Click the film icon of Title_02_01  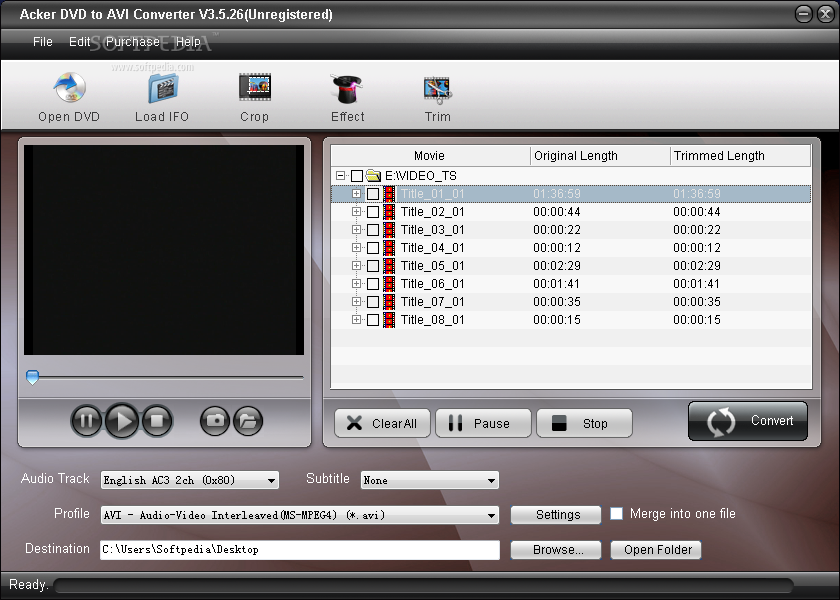click(389, 212)
